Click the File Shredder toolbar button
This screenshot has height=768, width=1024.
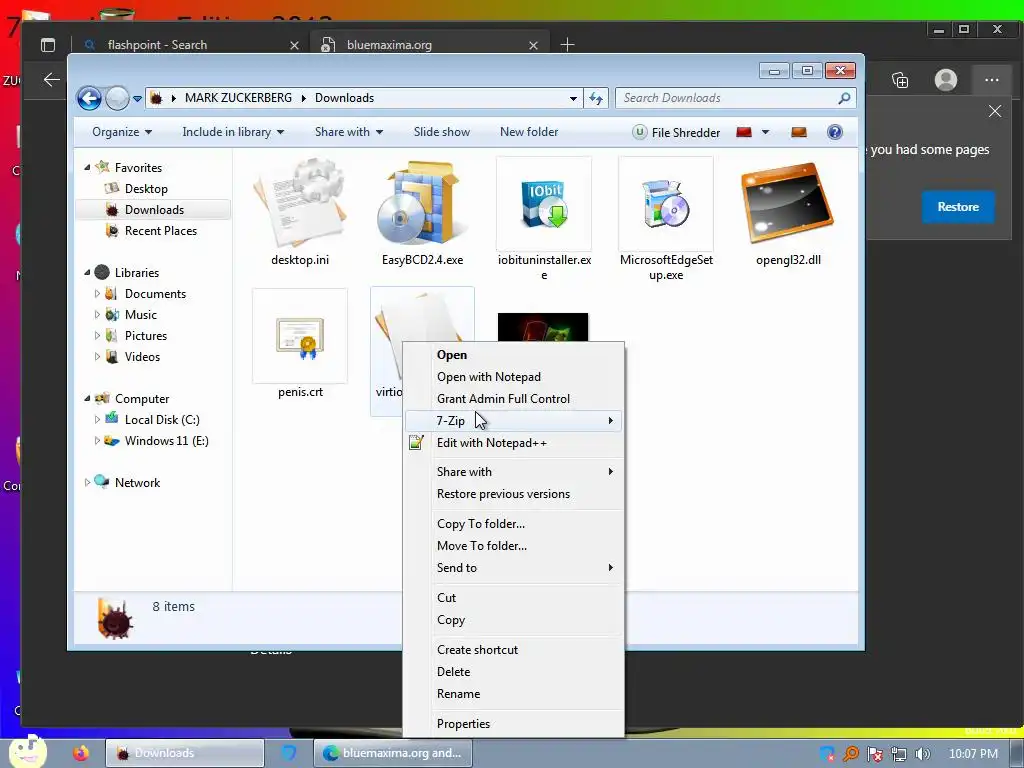click(676, 133)
